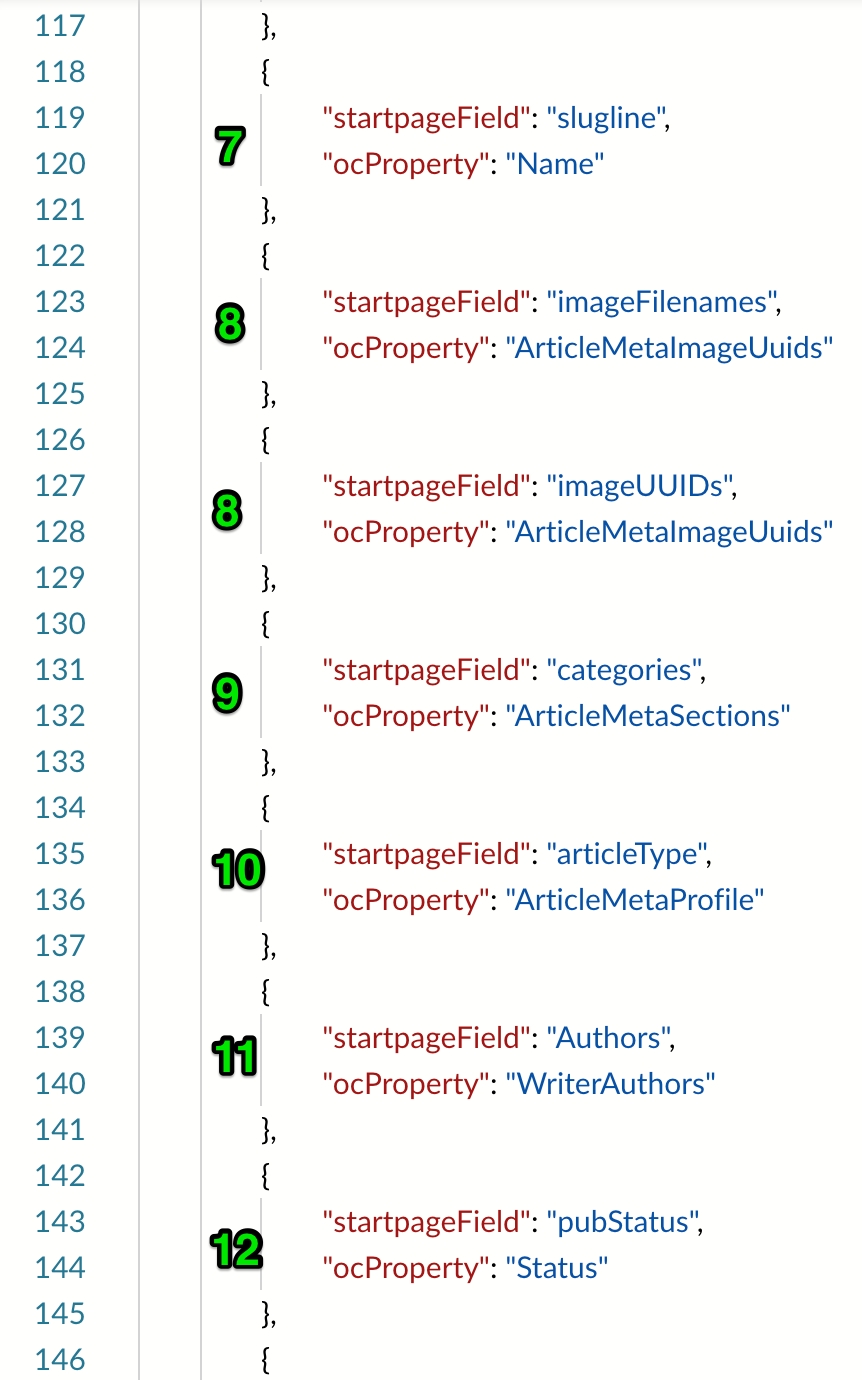Click line number 119 in the gutter
The image size is (862, 1380).
click(60, 118)
